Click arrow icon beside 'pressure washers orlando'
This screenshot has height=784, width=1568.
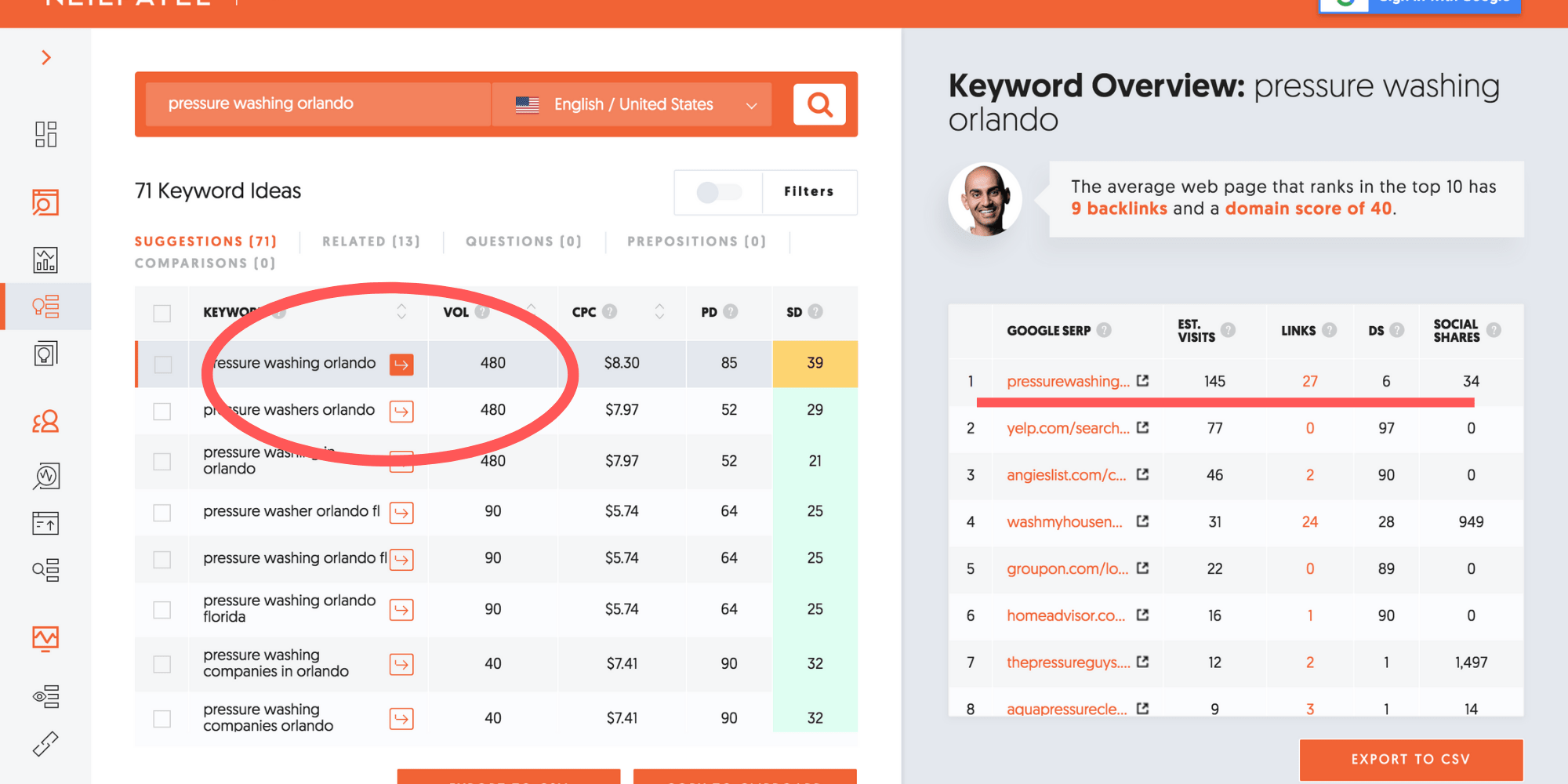tap(401, 411)
